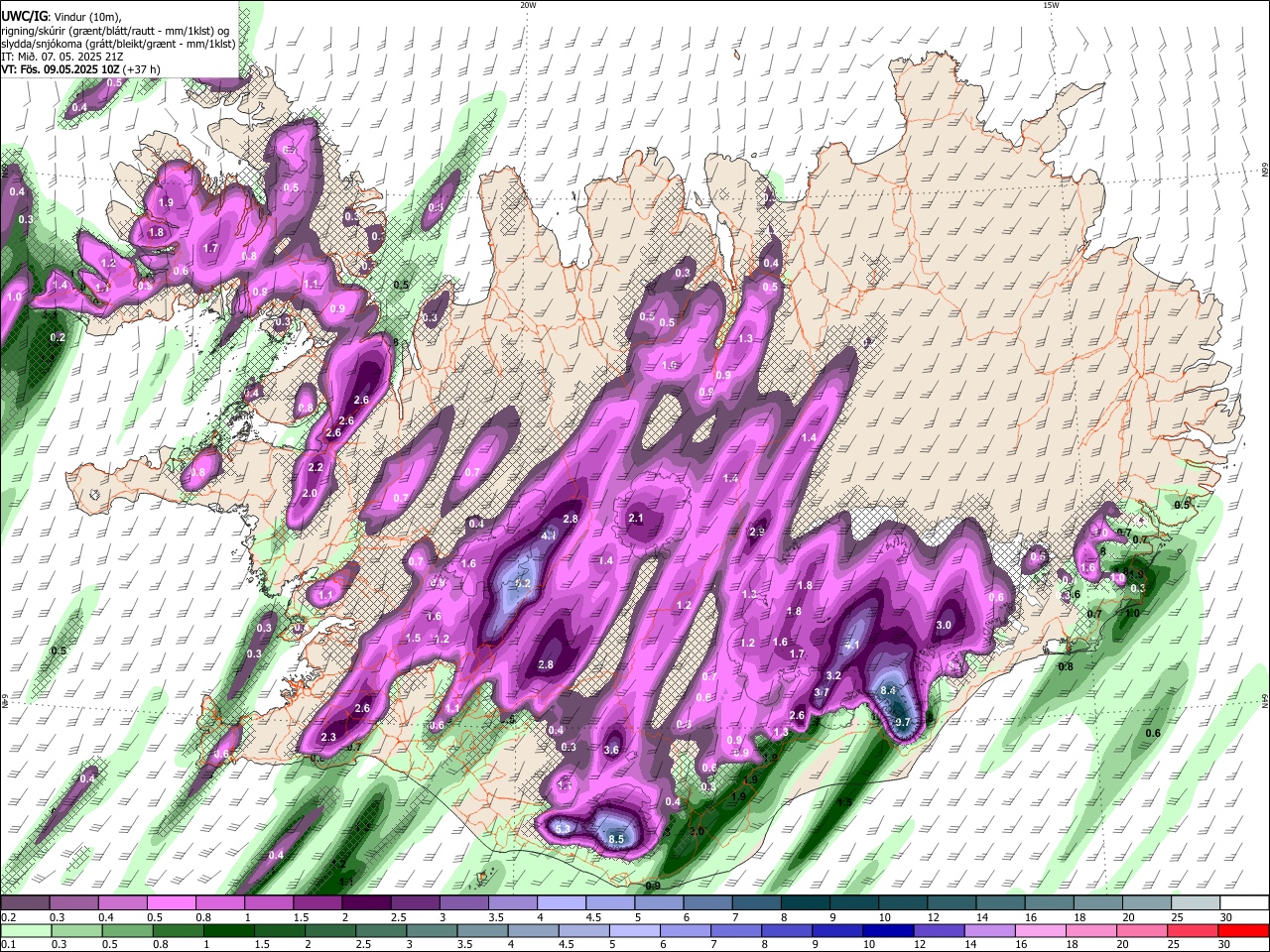Click the '2.1' precipitation value on the map
This screenshot has width=1270, height=952.
click(x=637, y=518)
